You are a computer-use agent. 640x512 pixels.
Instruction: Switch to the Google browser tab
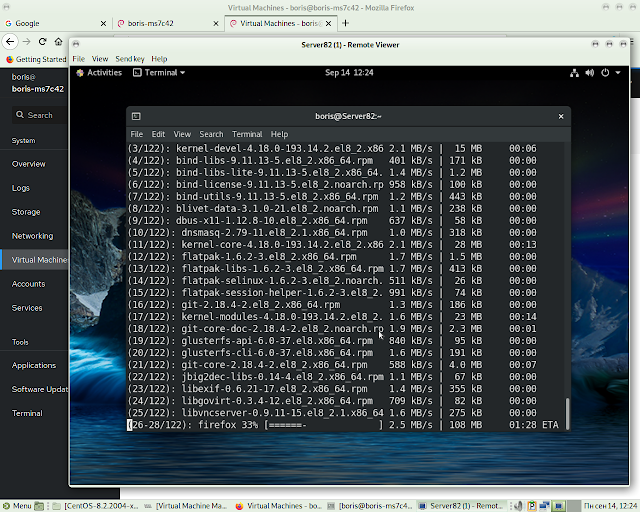click(x=56, y=23)
